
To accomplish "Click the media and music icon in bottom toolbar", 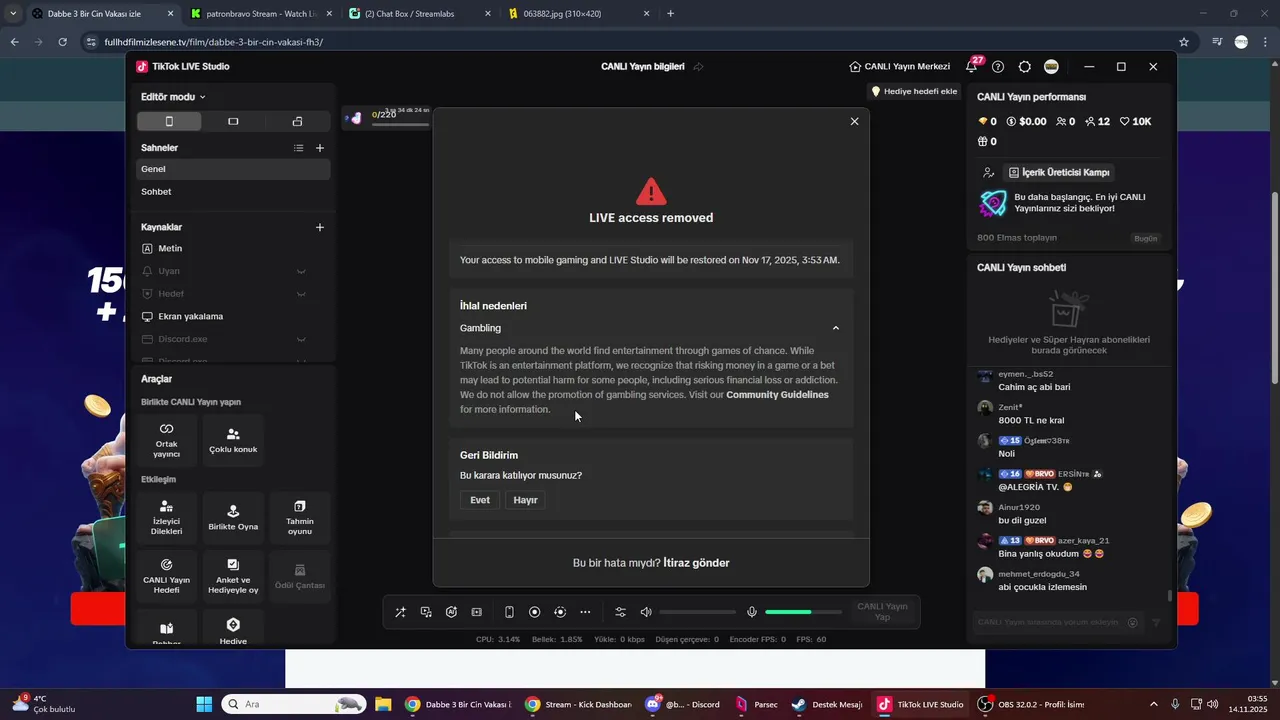I will (426, 612).
